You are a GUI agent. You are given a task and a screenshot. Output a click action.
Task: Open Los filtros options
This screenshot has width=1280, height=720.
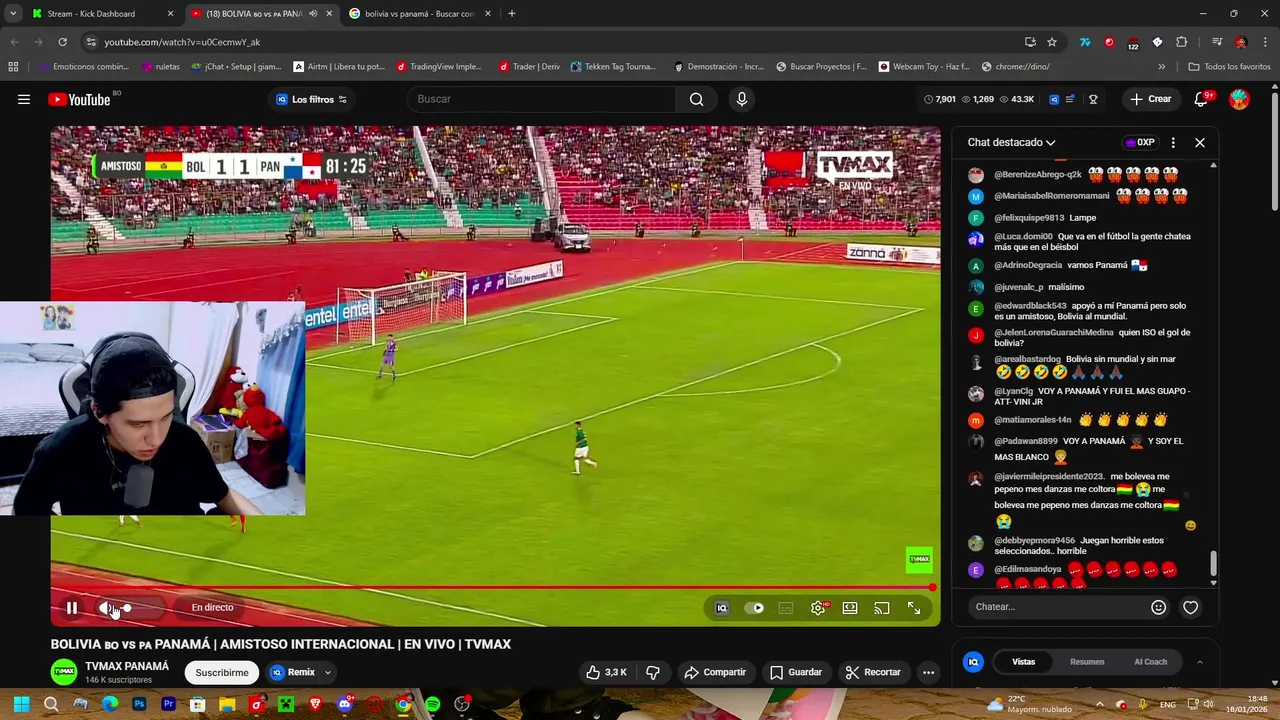click(x=312, y=99)
